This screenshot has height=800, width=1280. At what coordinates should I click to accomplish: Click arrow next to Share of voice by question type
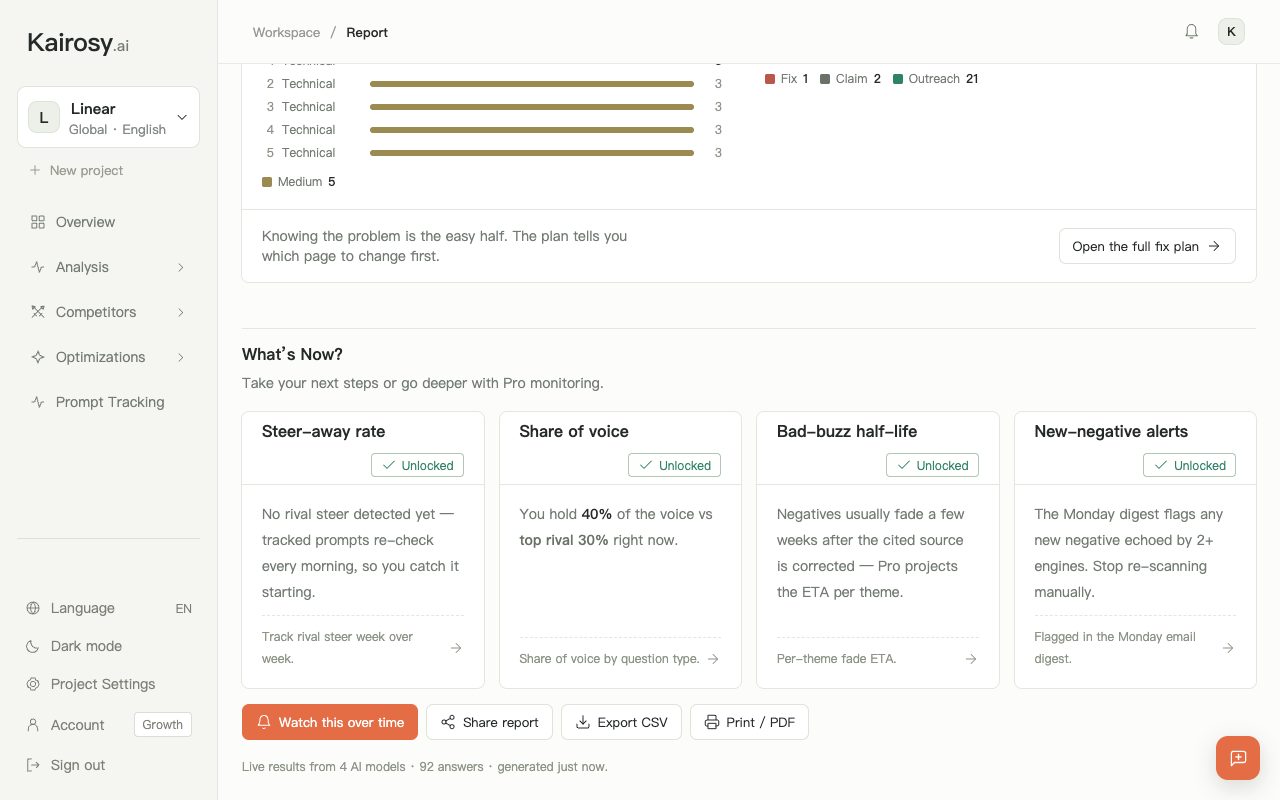(713, 659)
